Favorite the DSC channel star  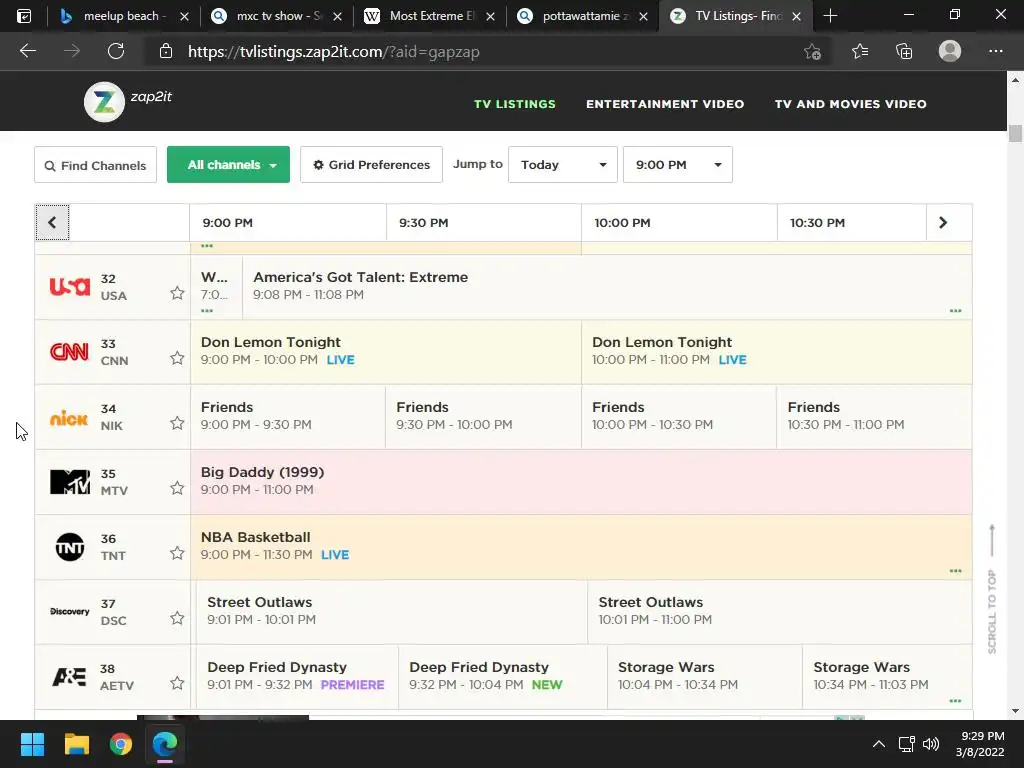click(x=177, y=618)
